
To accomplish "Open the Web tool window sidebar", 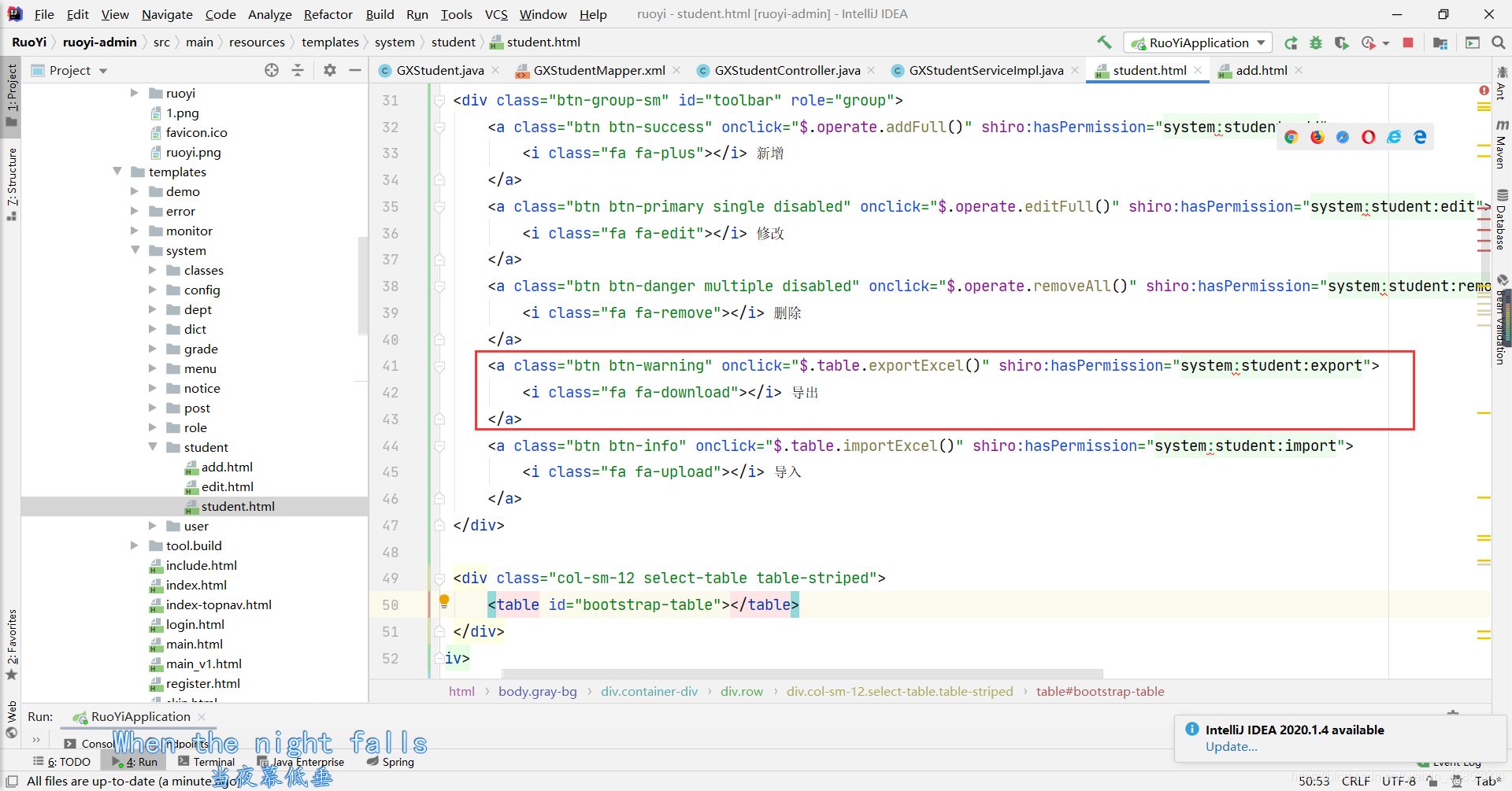I will (x=11, y=719).
